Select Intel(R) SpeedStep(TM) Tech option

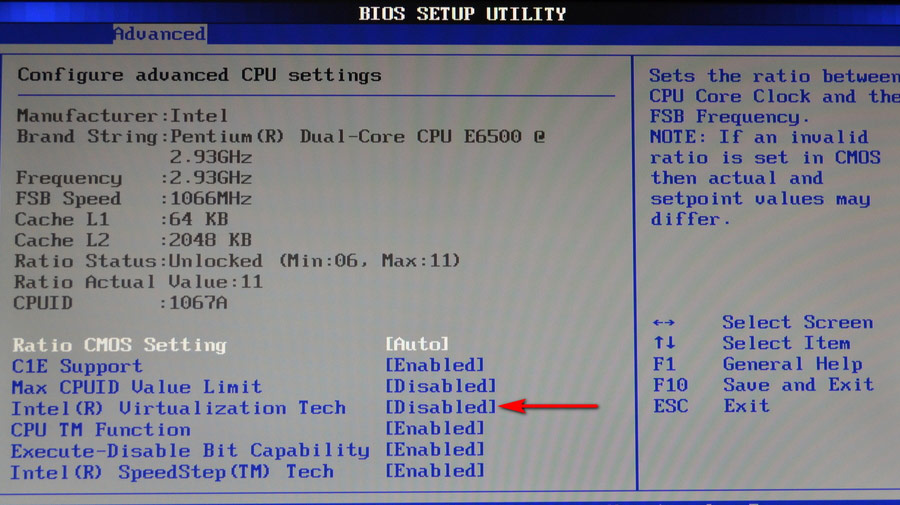172,472
